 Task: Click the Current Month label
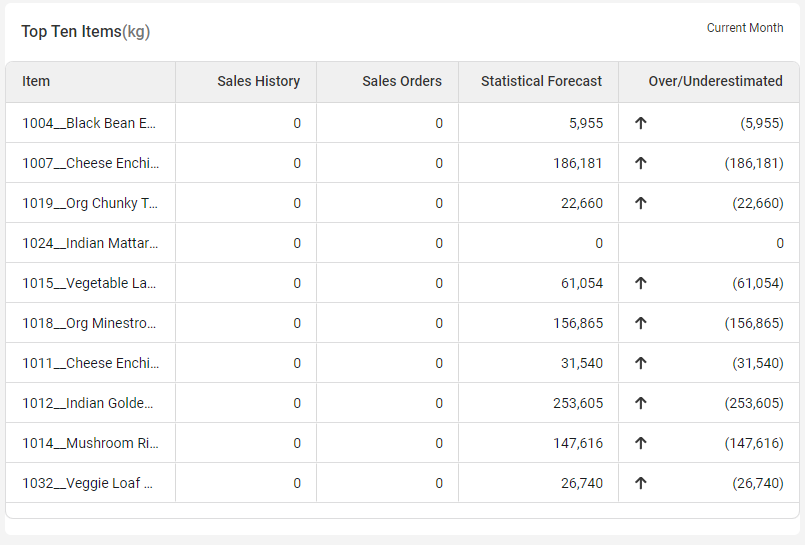[x=744, y=28]
